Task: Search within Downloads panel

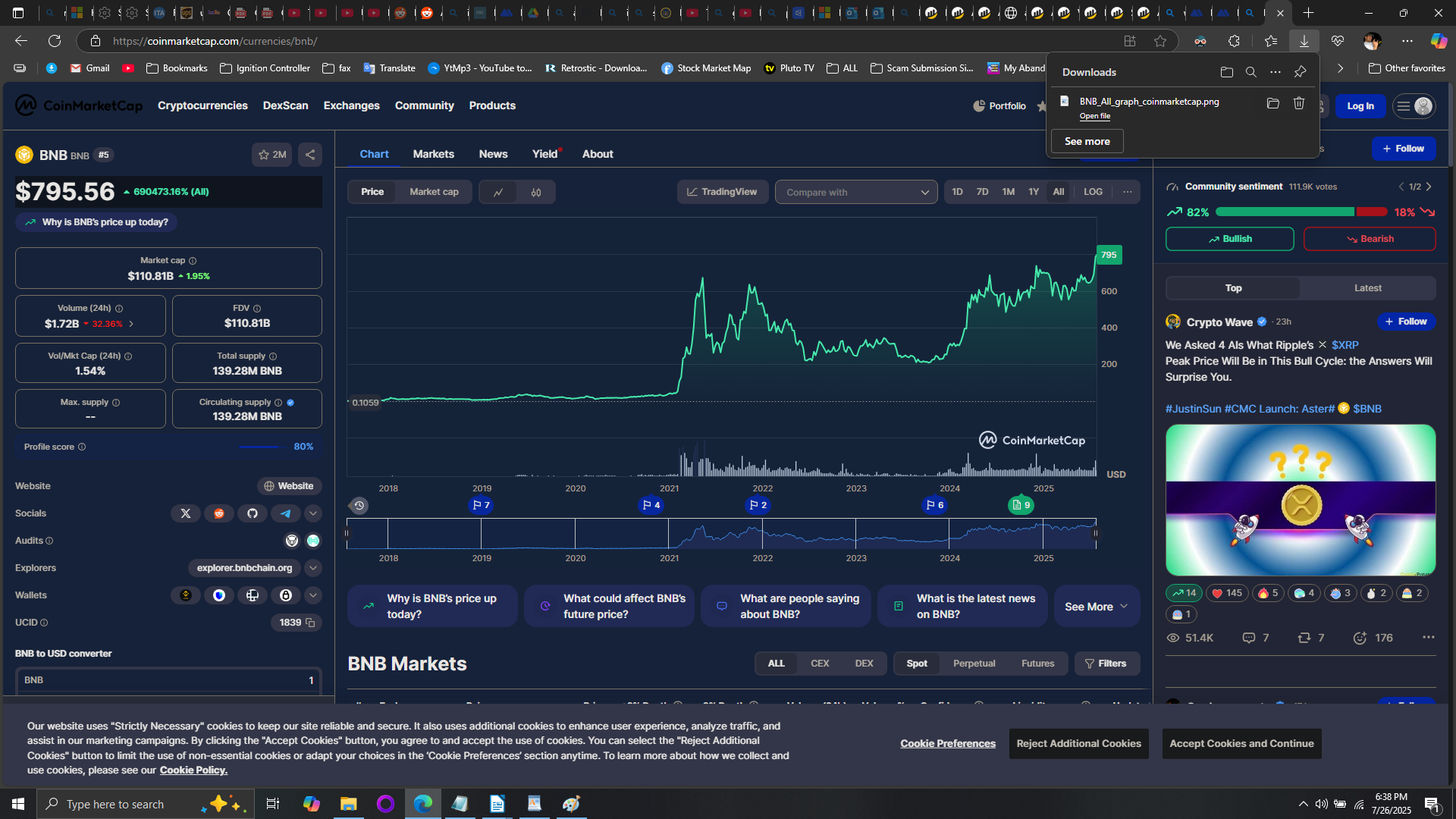Action: tap(1251, 72)
